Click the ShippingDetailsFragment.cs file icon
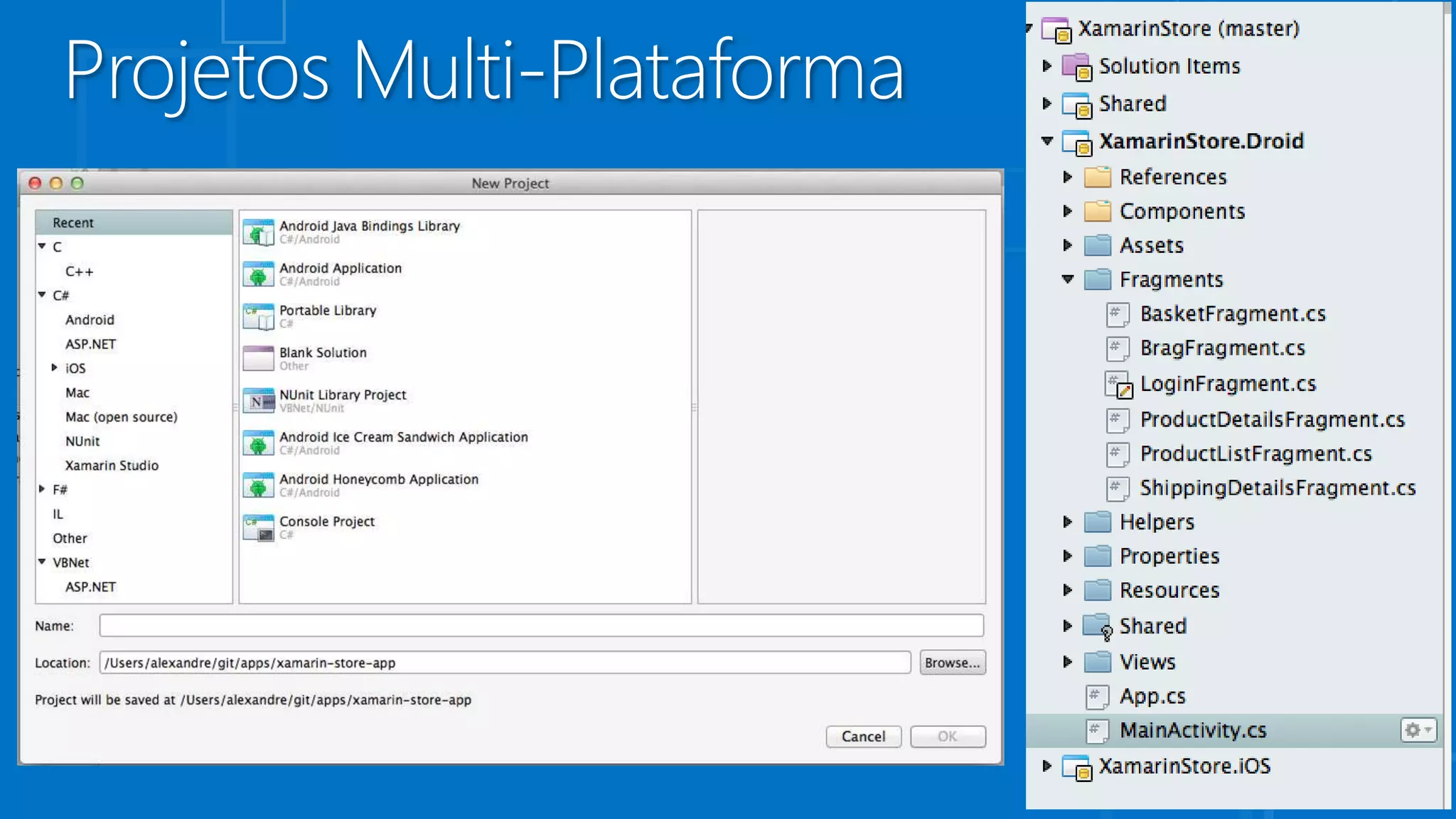1456x819 pixels. (x=1118, y=488)
